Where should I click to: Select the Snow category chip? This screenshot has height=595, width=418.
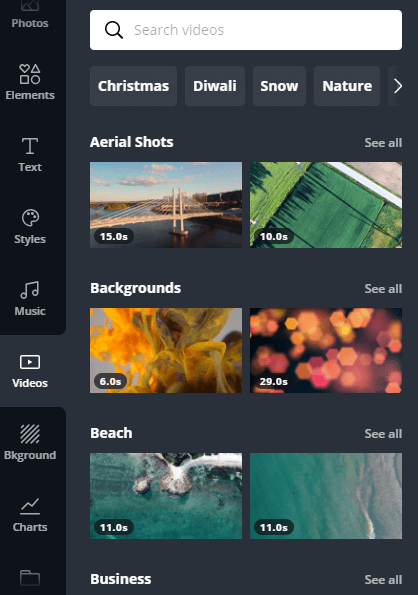(x=279, y=86)
